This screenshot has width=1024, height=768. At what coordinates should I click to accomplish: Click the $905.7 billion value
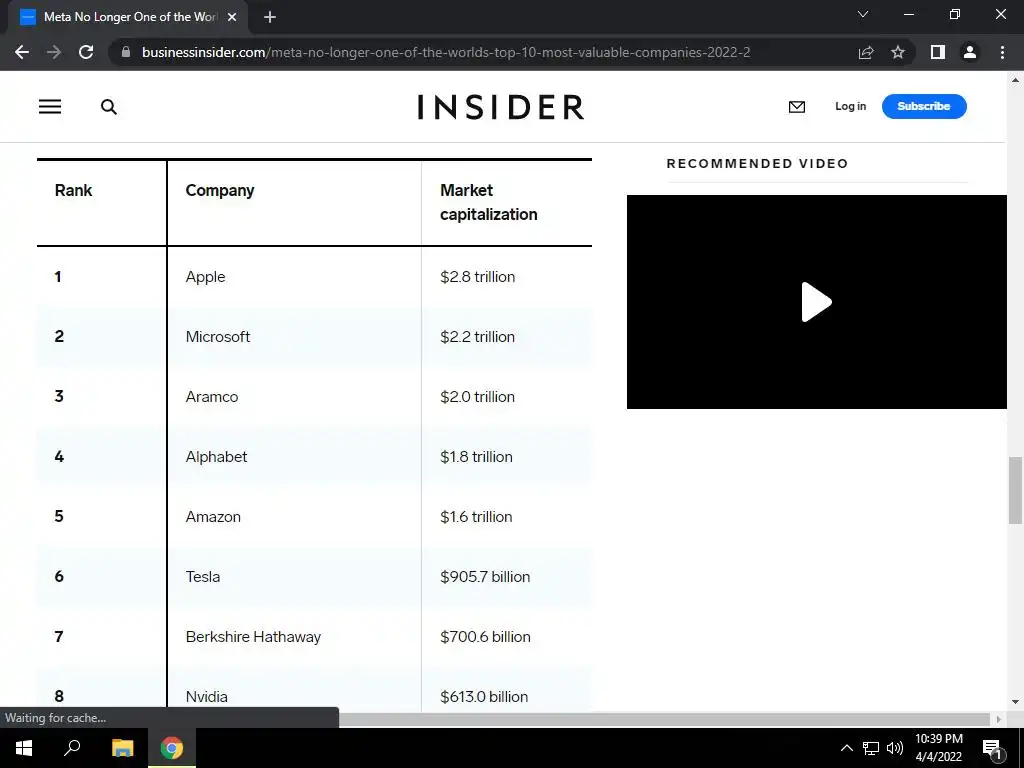click(x=485, y=577)
